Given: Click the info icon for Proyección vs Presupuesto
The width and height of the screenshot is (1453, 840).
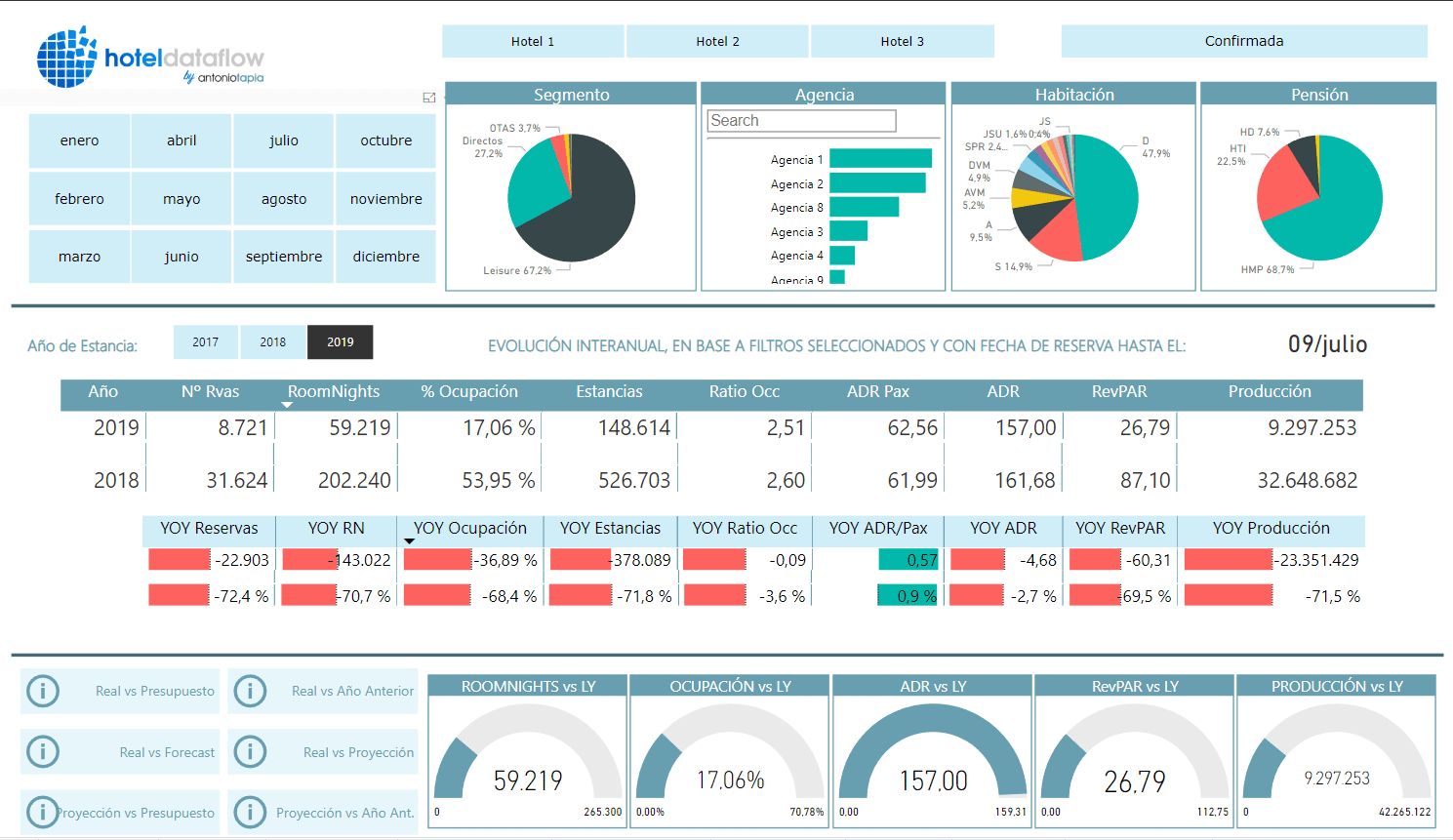Looking at the screenshot, I should coord(42,812).
